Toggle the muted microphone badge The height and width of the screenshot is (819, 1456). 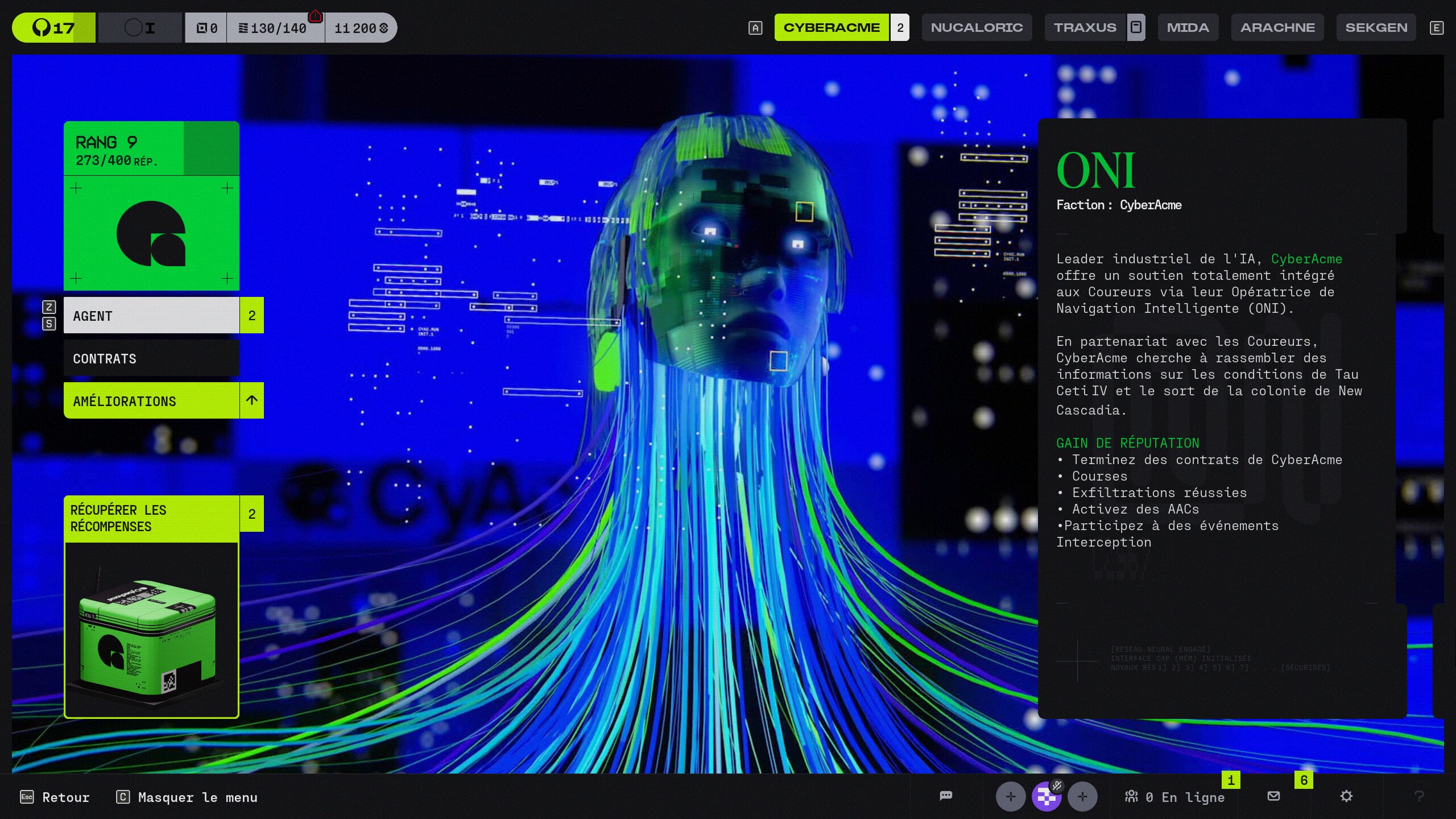[1057, 786]
